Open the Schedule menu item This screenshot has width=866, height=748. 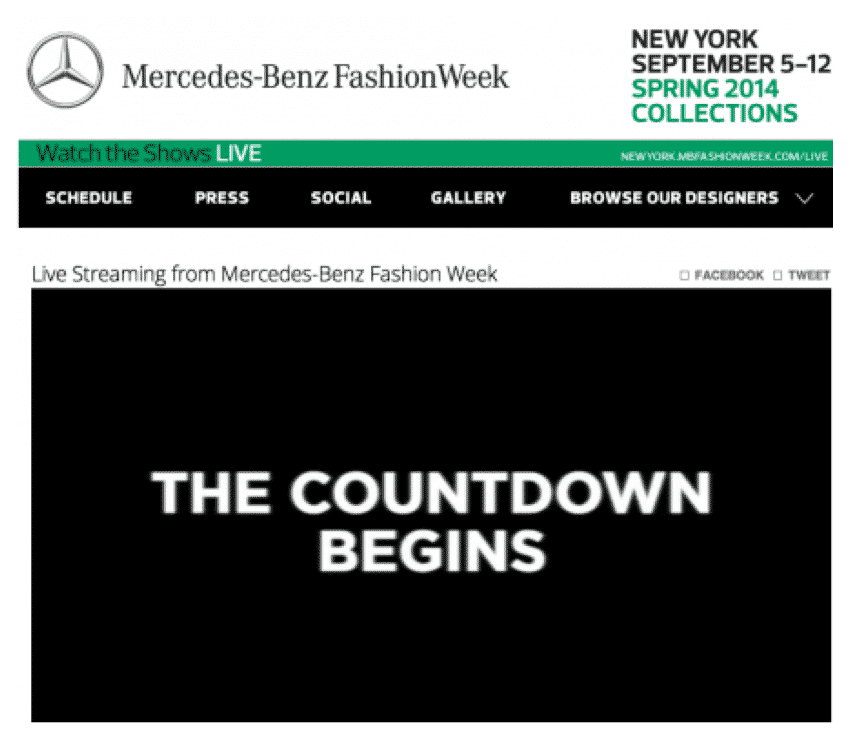click(89, 198)
